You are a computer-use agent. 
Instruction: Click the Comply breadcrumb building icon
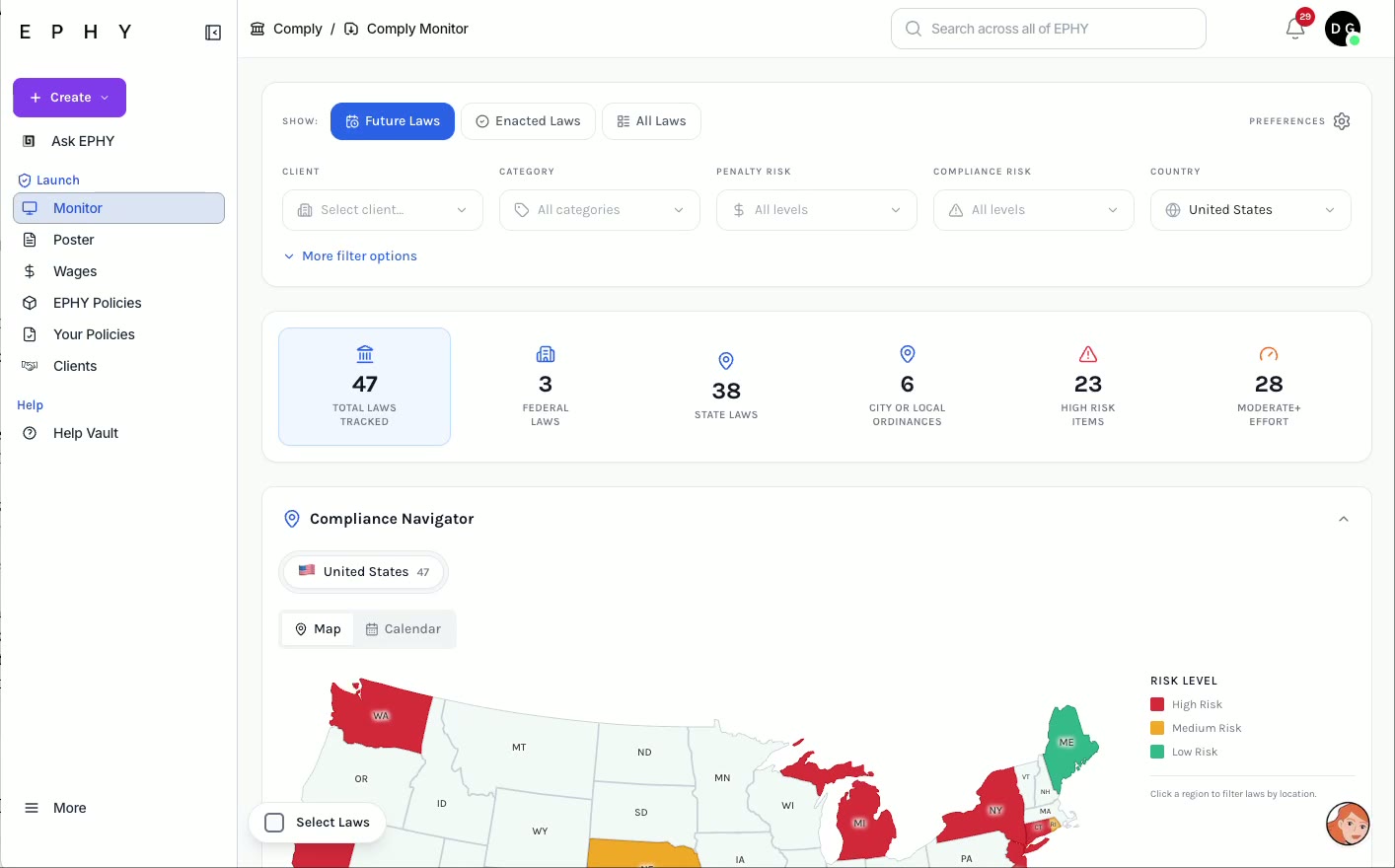tap(257, 29)
